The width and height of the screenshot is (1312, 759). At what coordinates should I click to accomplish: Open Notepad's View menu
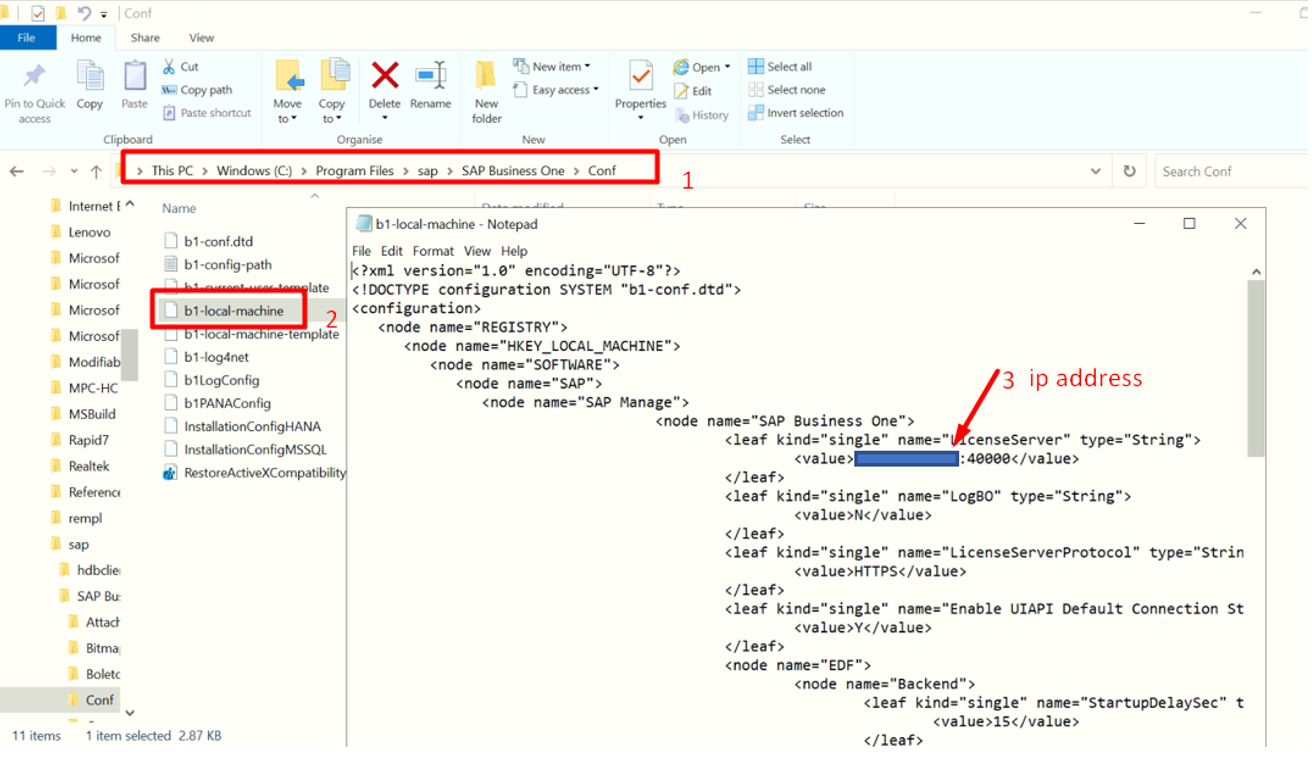coord(477,251)
